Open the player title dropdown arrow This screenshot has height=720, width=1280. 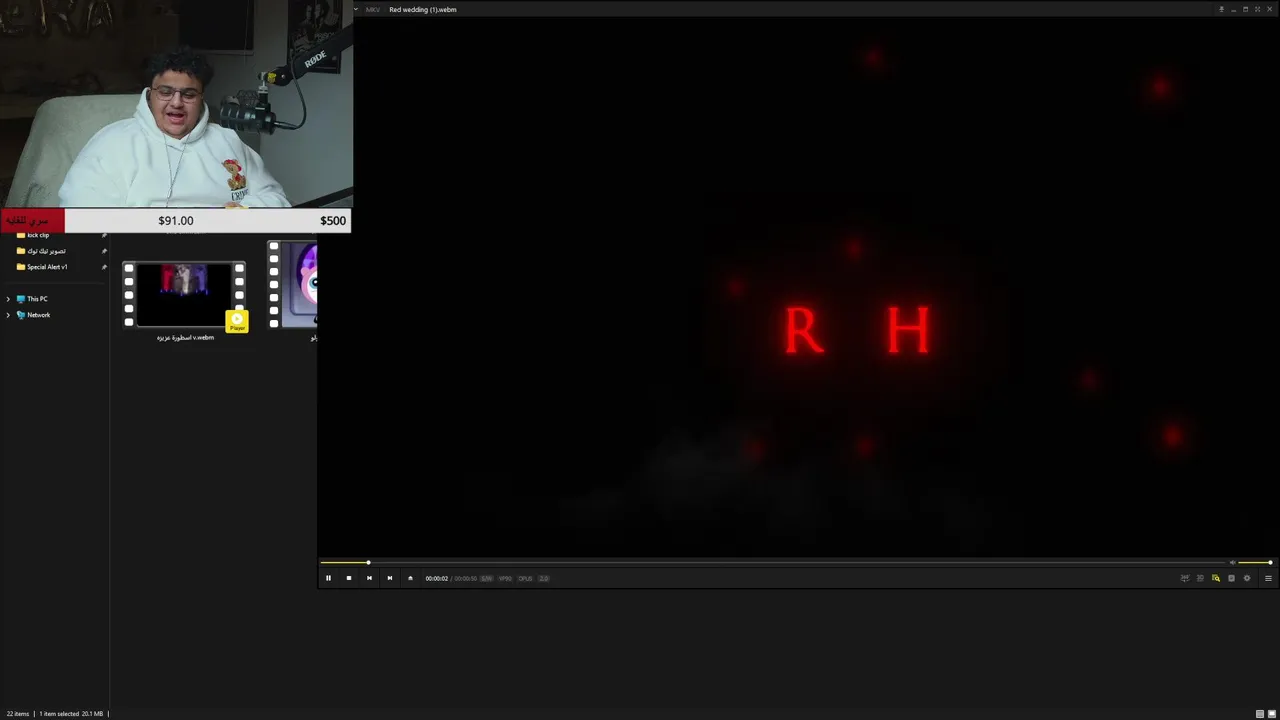(356, 9)
